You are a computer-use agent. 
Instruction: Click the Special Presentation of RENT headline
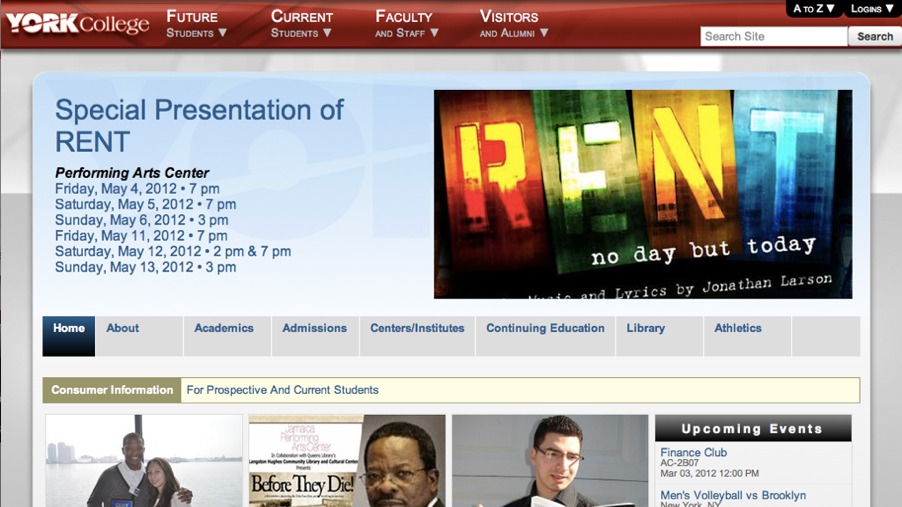(x=199, y=125)
